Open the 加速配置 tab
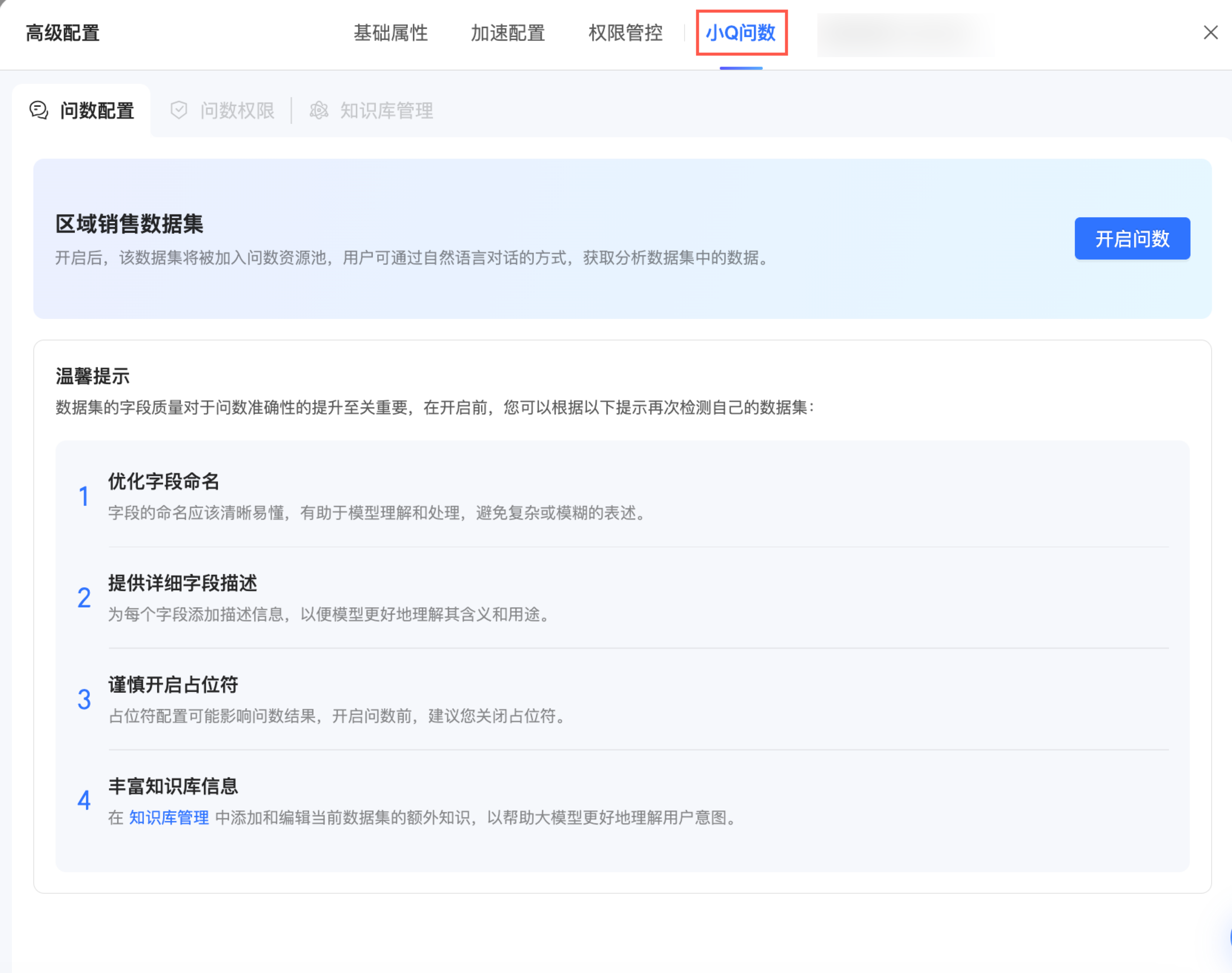This screenshot has height=973, width=1232. point(508,33)
